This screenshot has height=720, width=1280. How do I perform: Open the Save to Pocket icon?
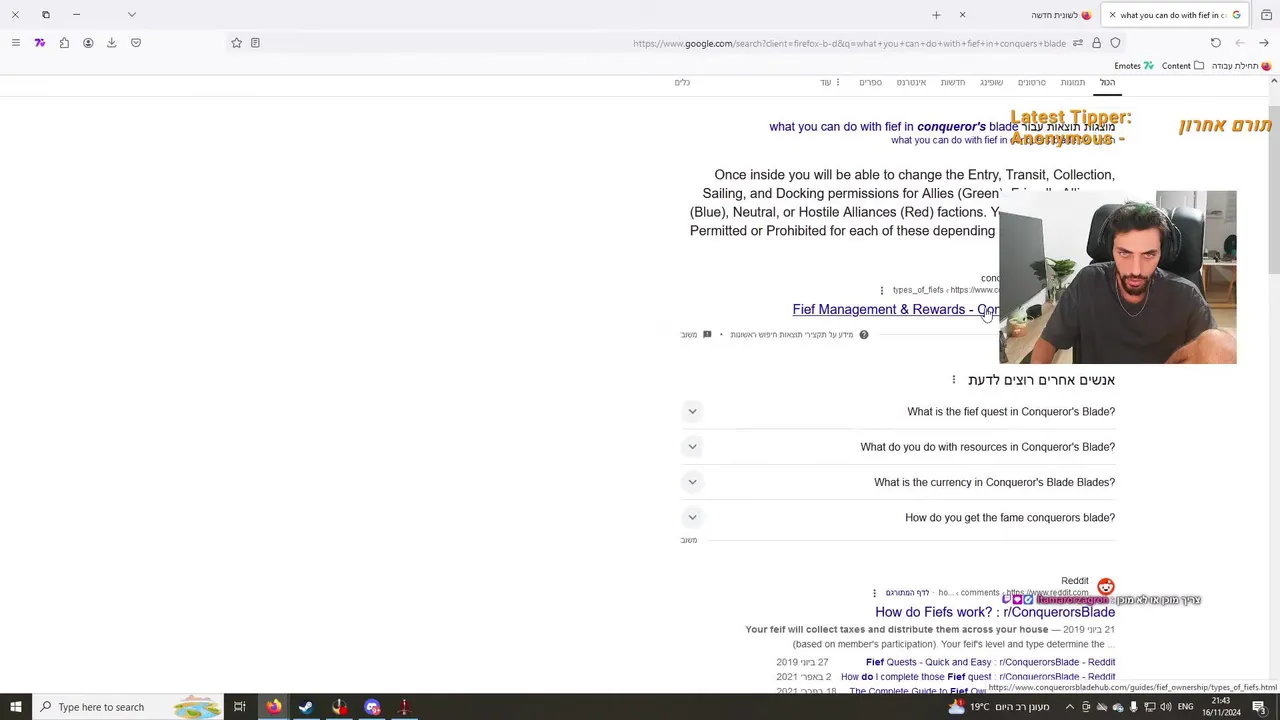(136, 43)
